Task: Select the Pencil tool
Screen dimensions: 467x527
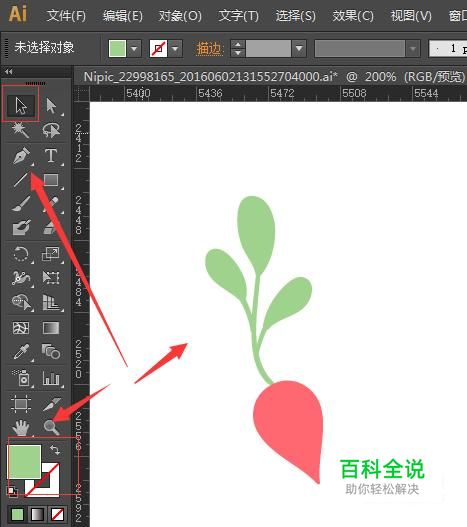Action: coord(51,204)
